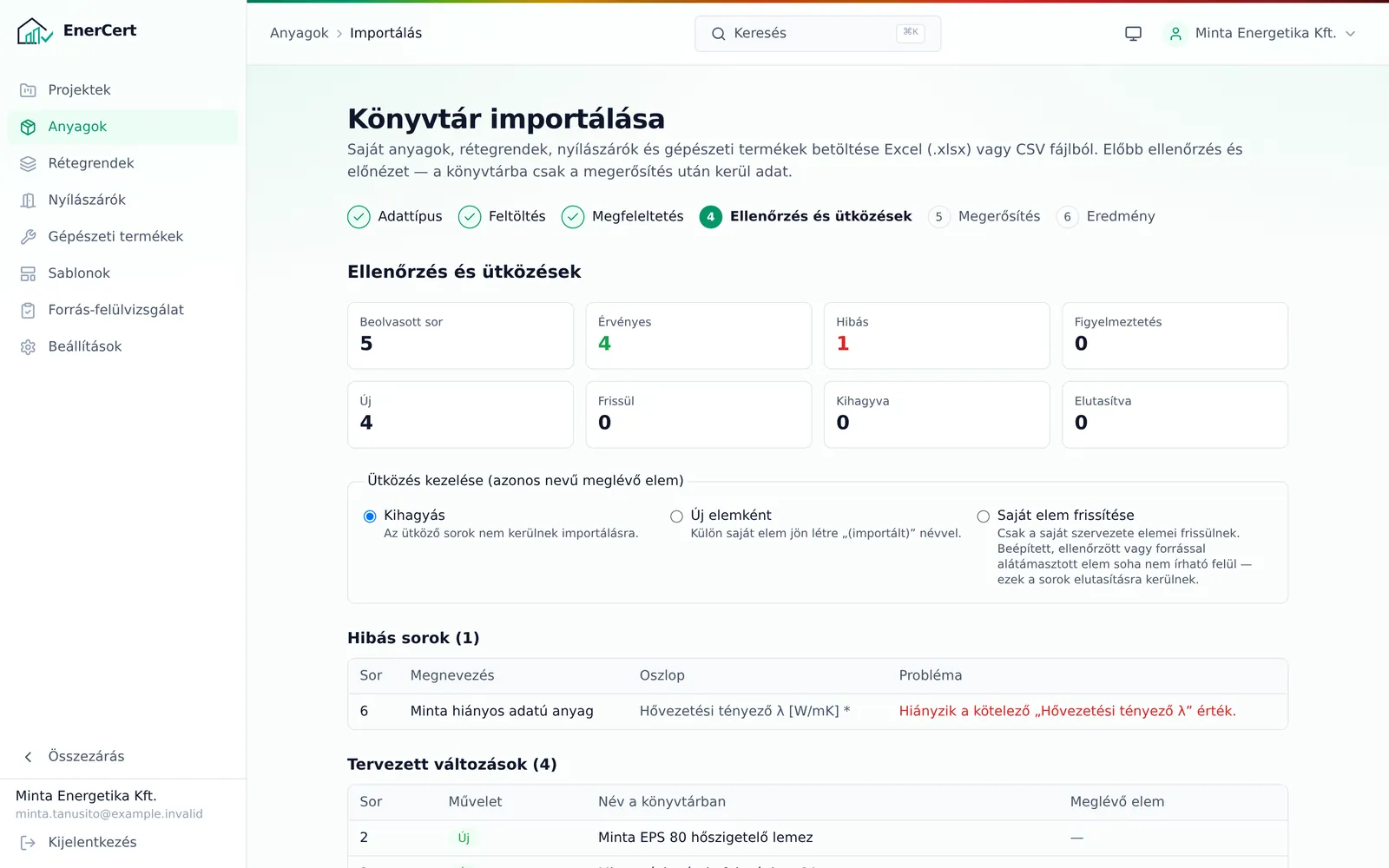
Task: Go to step 6 Eredmény
Action: (1105, 217)
